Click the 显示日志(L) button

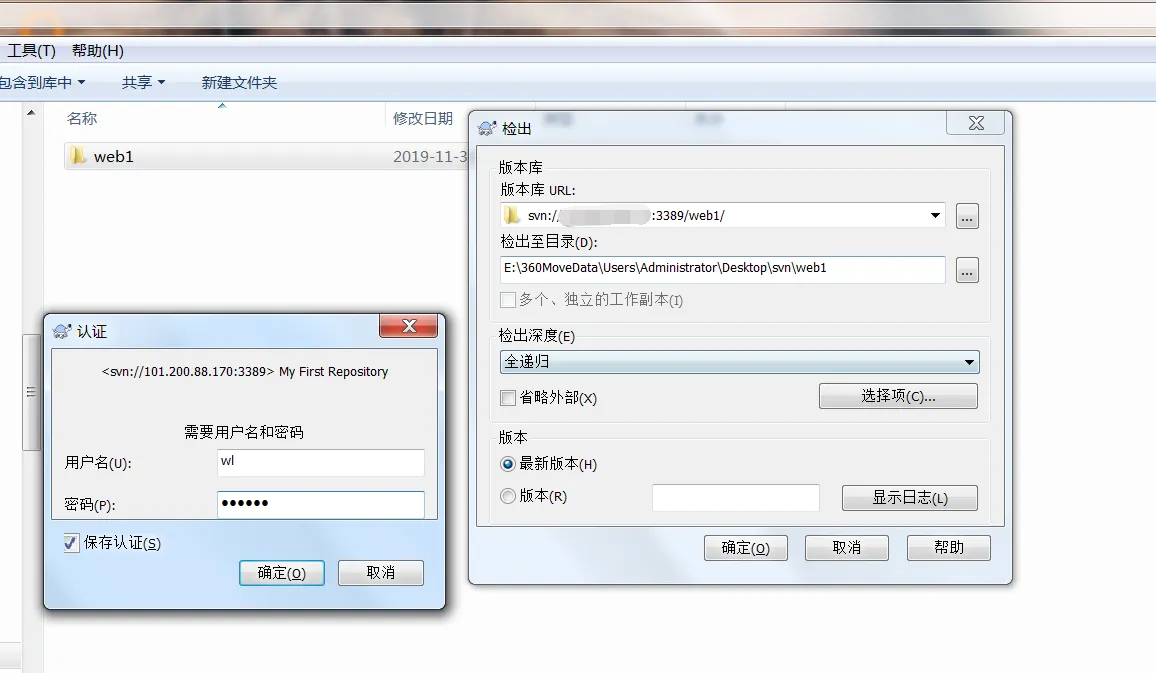(910, 498)
